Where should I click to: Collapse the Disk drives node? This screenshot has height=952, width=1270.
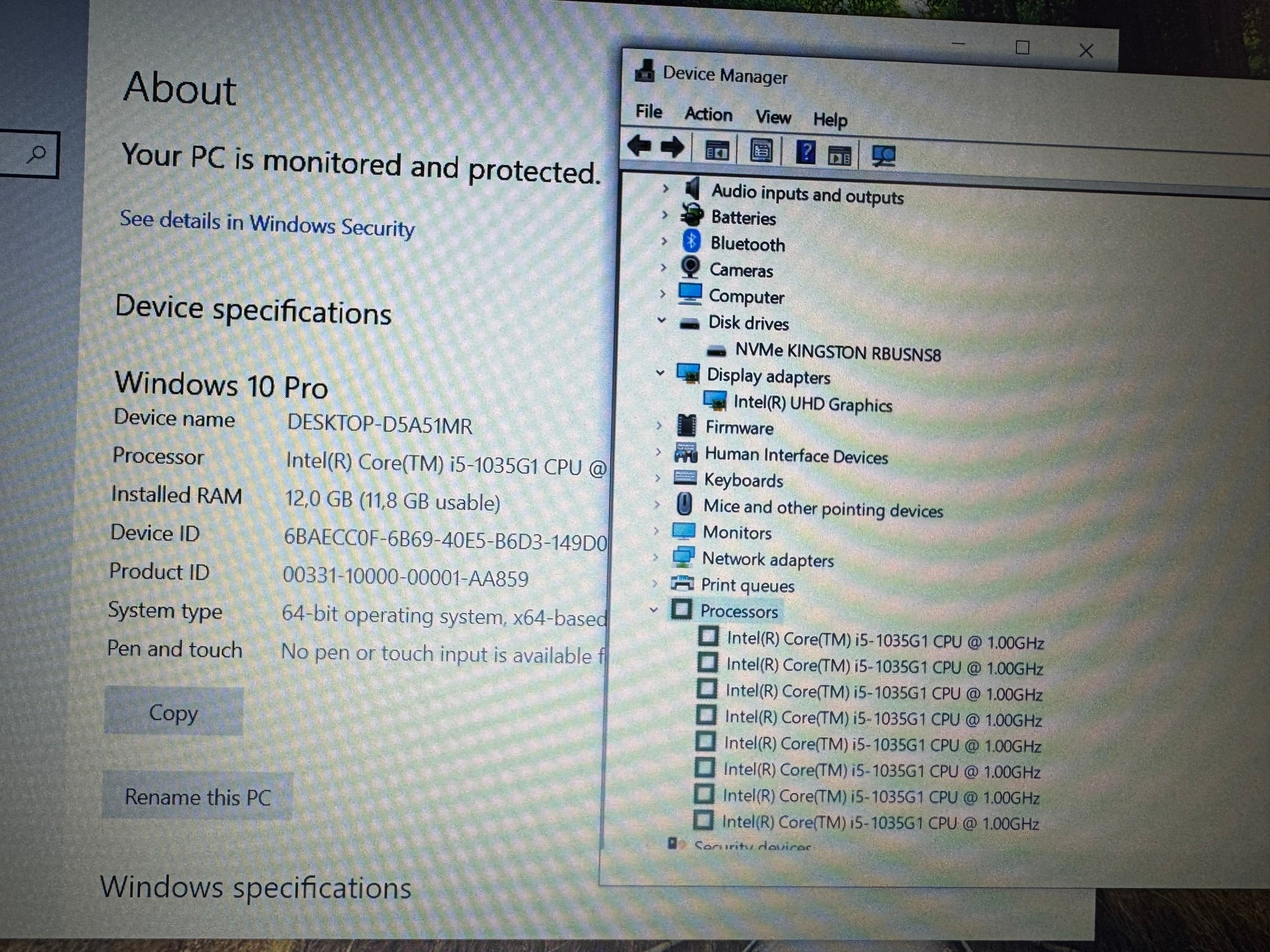[x=661, y=320]
